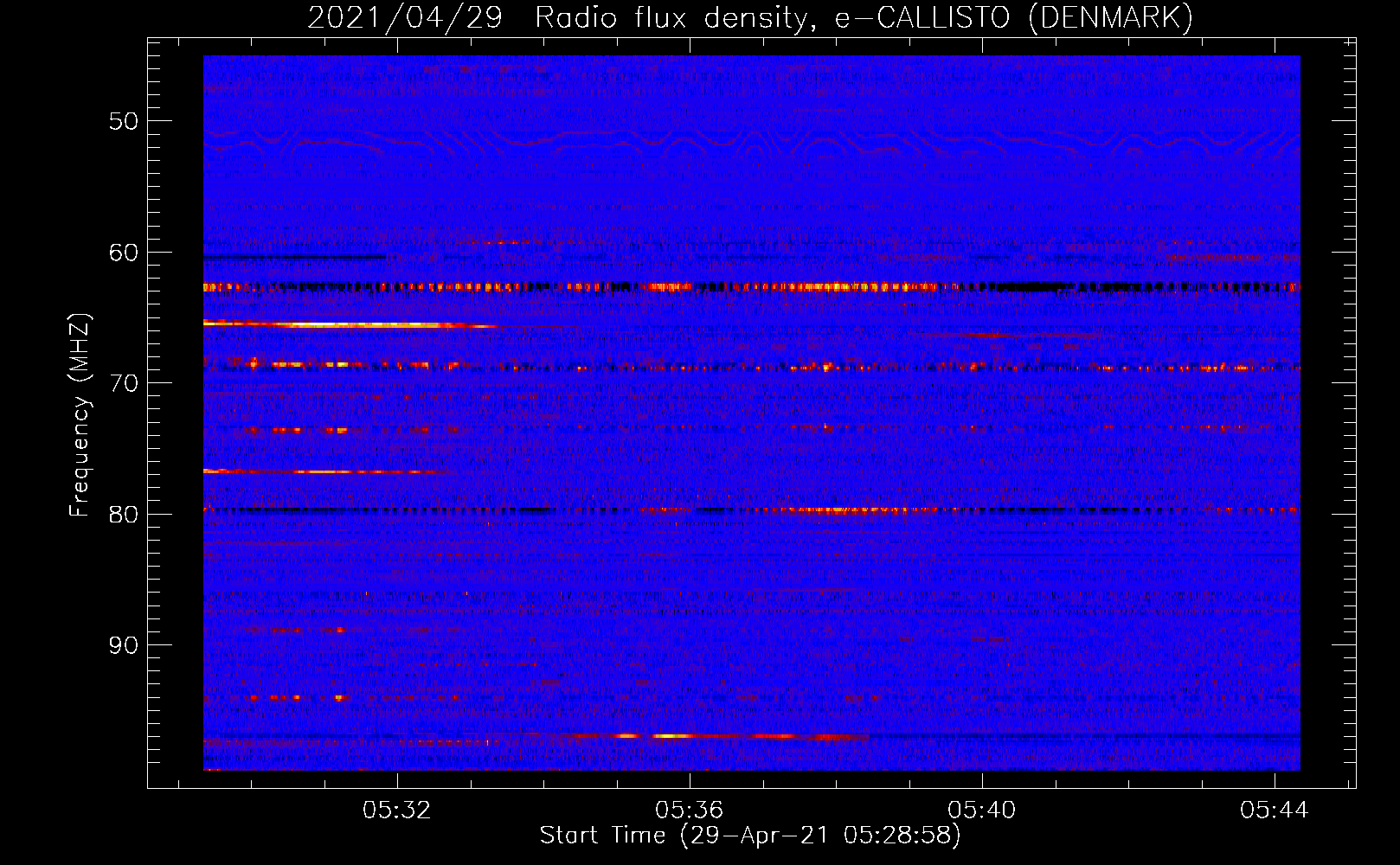
Task: Click the '05:40' time tick label
Action: (981, 811)
